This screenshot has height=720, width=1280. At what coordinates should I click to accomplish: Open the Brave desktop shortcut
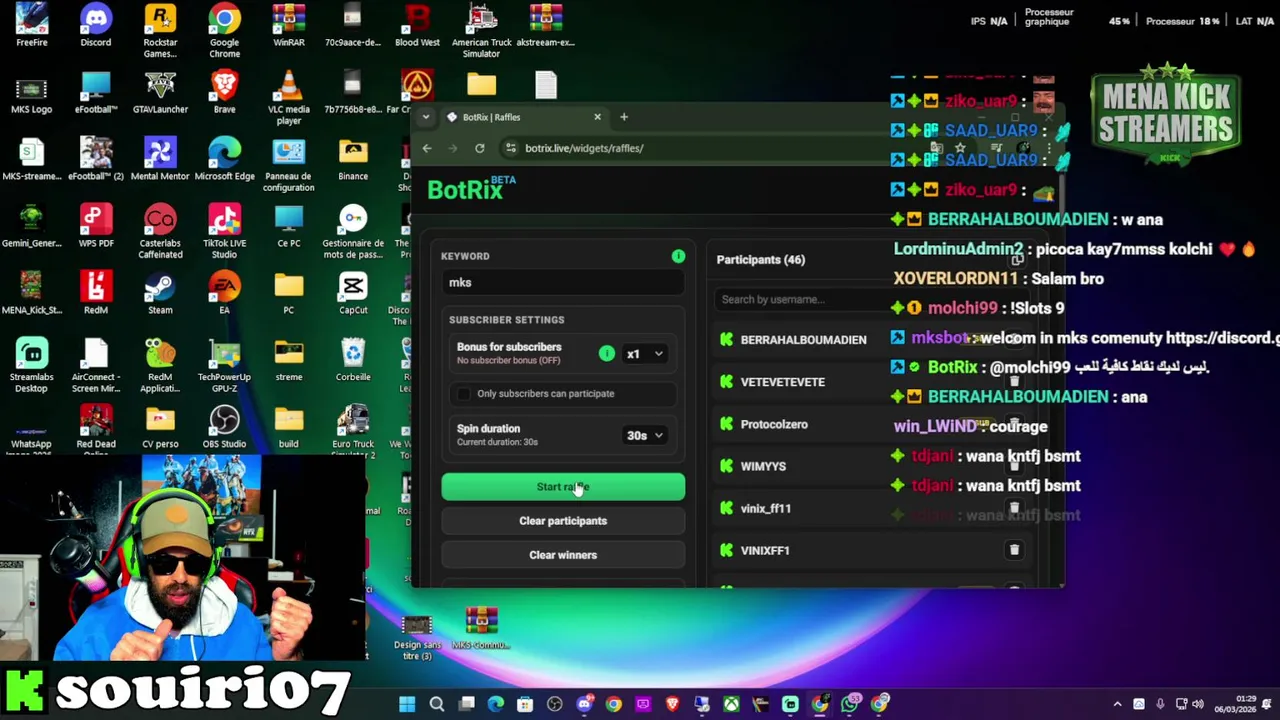click(x=224, y=93)
